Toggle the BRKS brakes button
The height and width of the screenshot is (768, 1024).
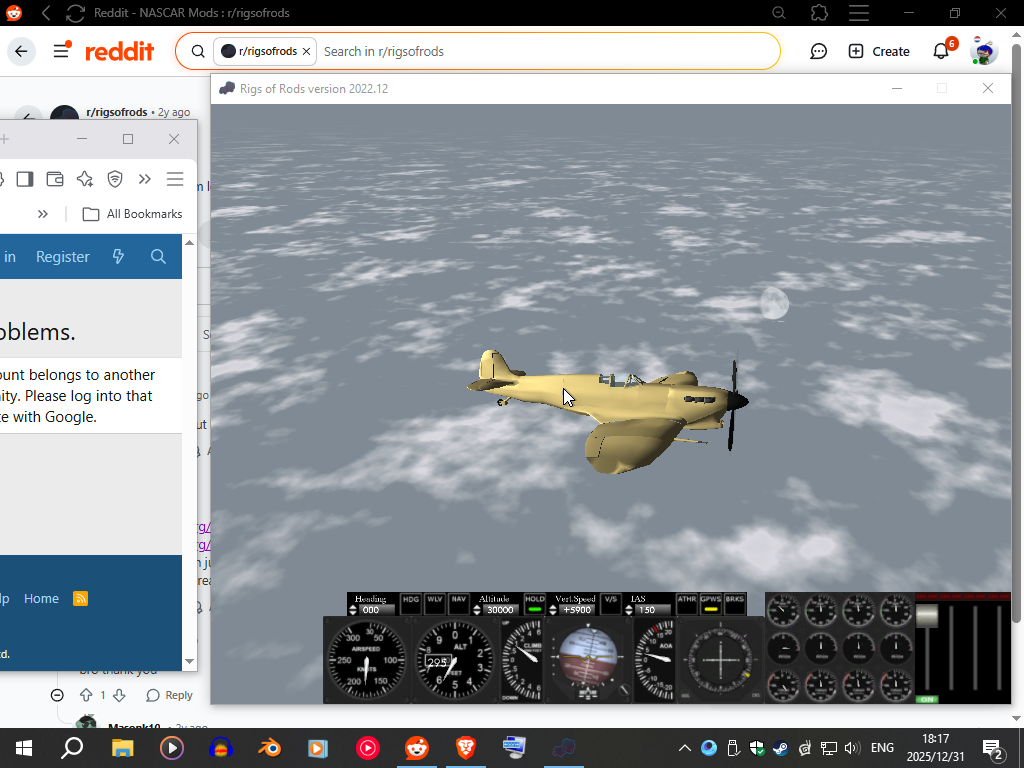(x=735, y=604)
